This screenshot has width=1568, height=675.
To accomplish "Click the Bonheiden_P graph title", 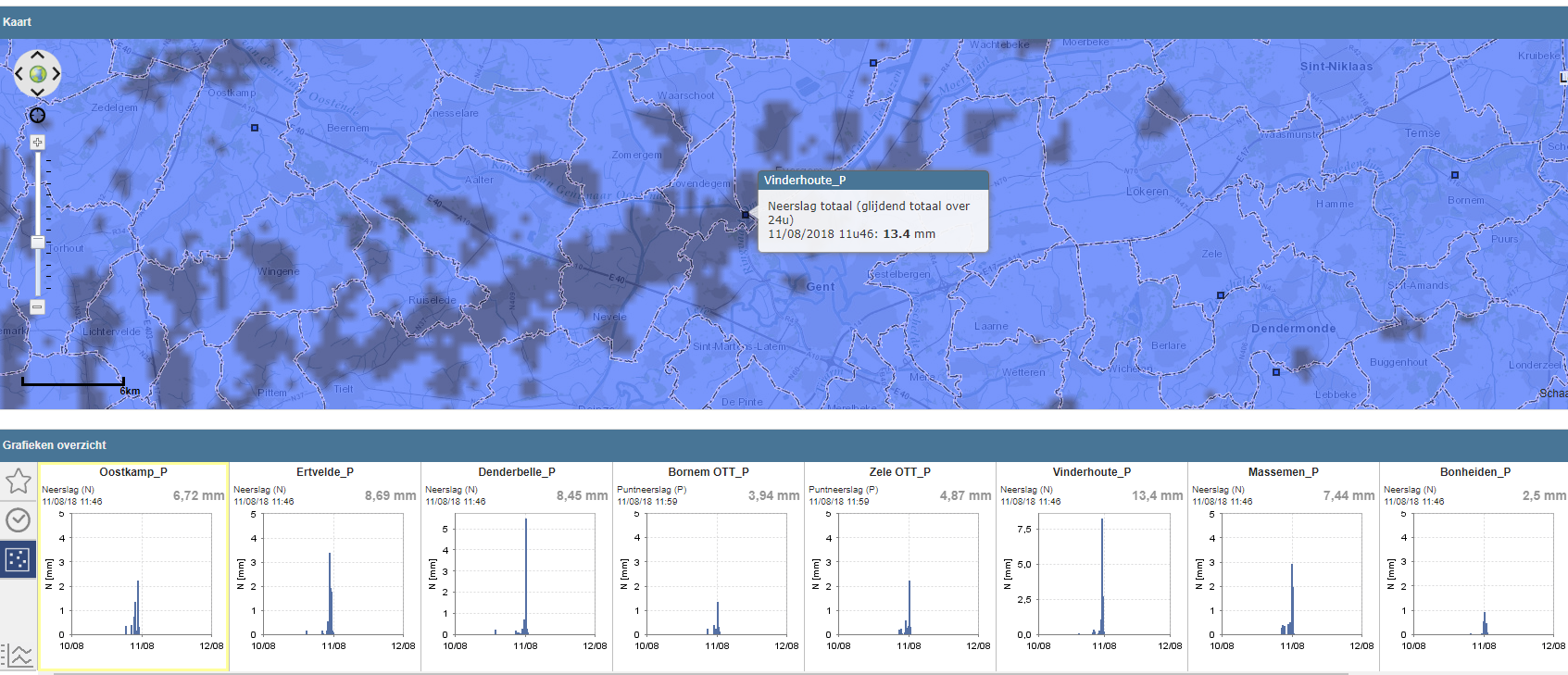I will [x=1475, y=472].
